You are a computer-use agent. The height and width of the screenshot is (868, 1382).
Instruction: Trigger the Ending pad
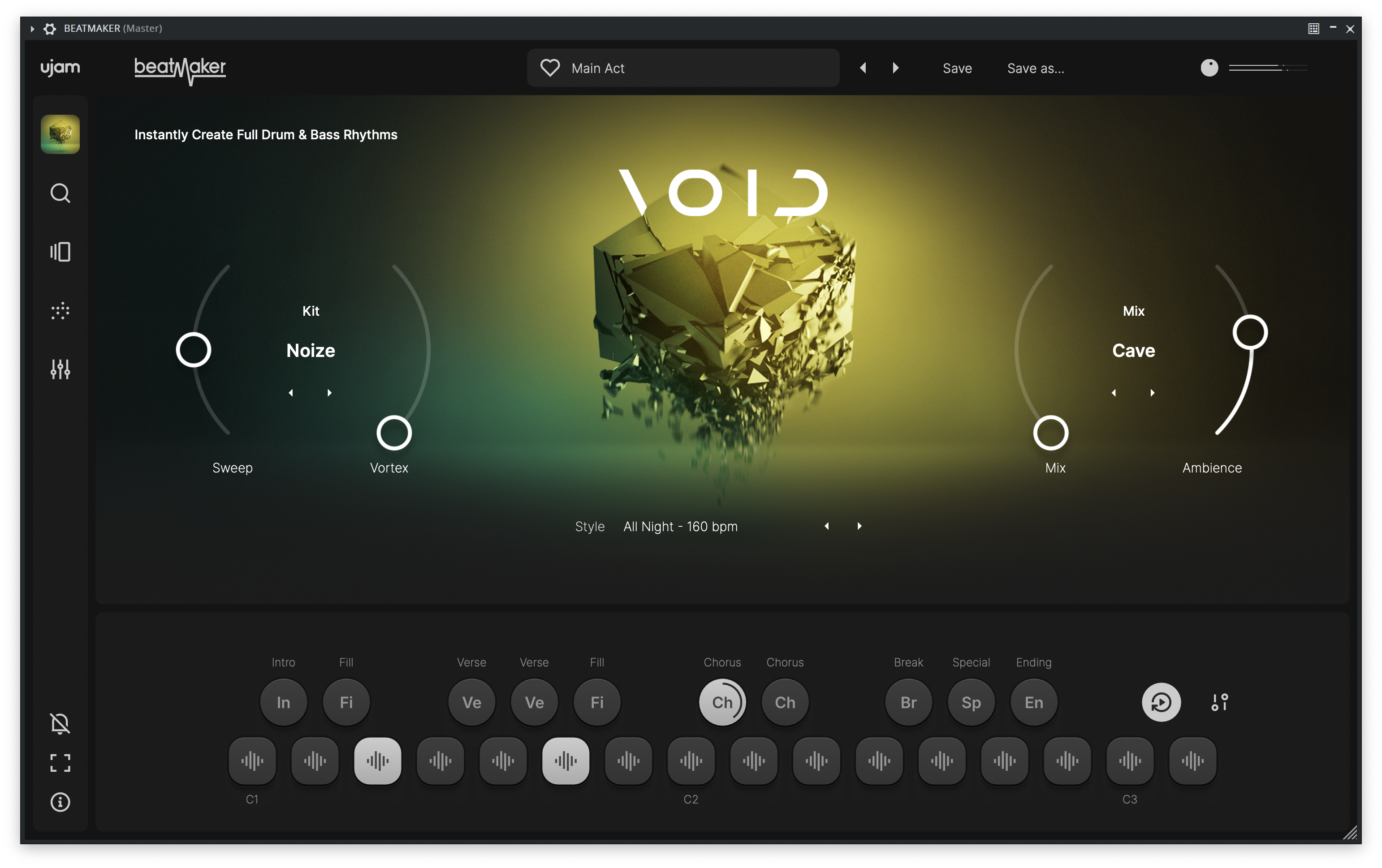1034,702
